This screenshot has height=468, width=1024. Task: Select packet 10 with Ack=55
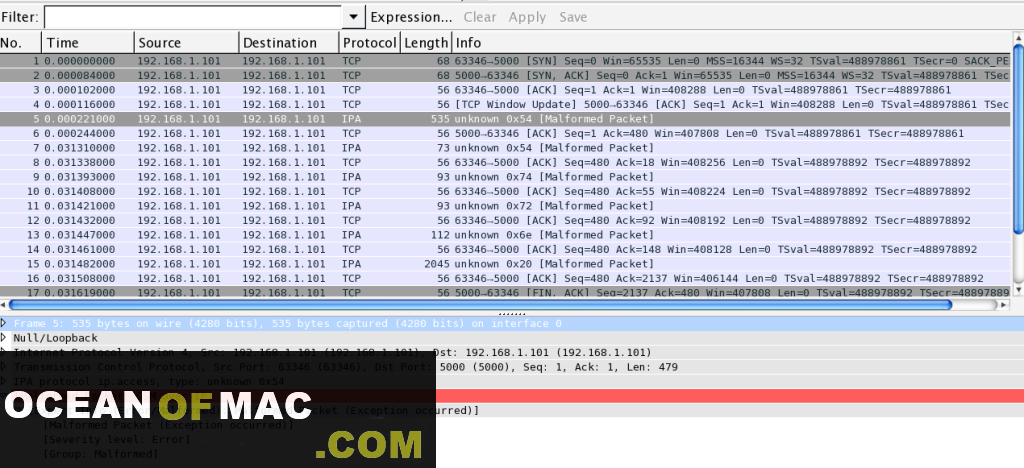point(505,191)
